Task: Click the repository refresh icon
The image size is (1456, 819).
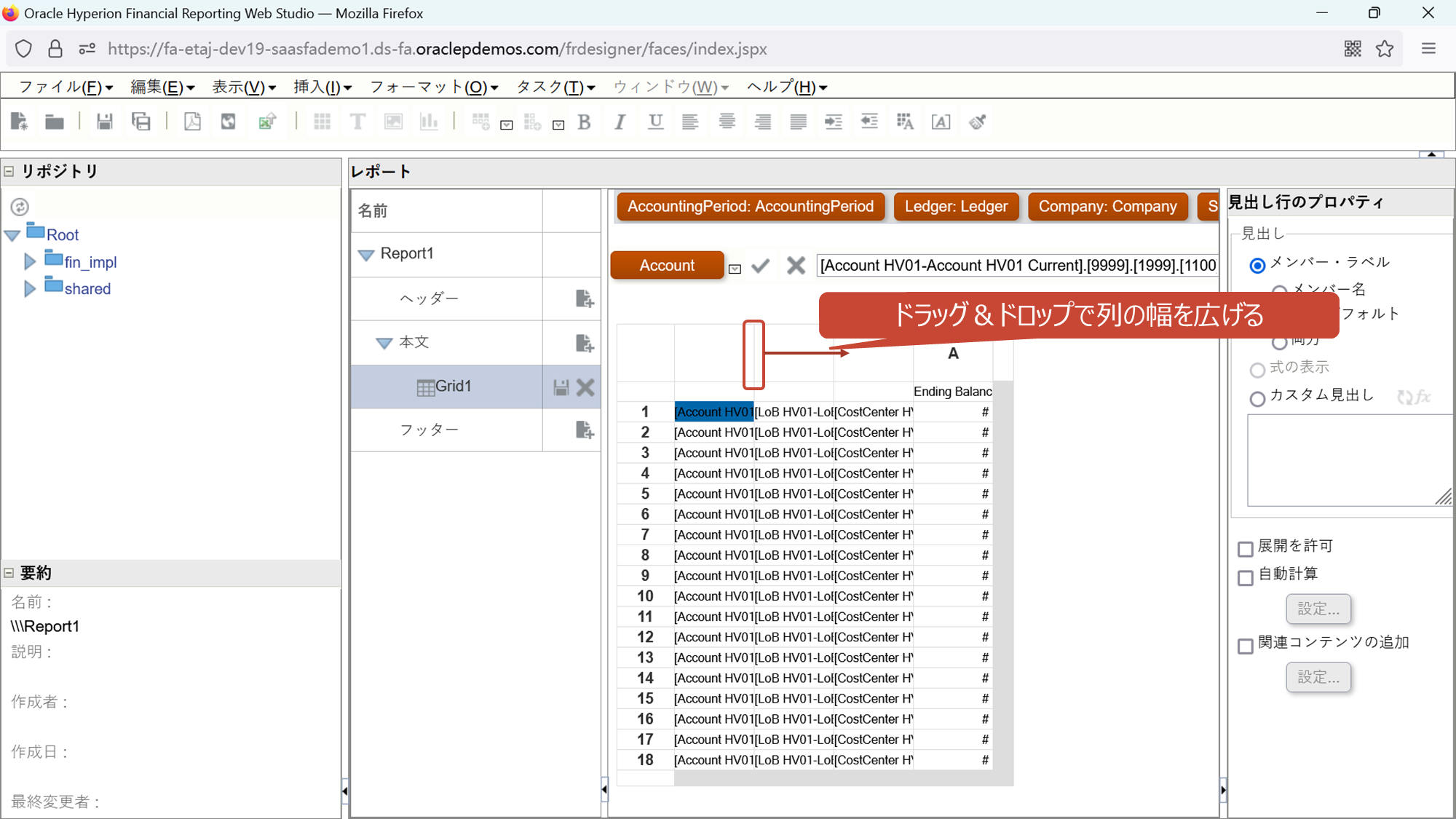Action: click(20, 207)
